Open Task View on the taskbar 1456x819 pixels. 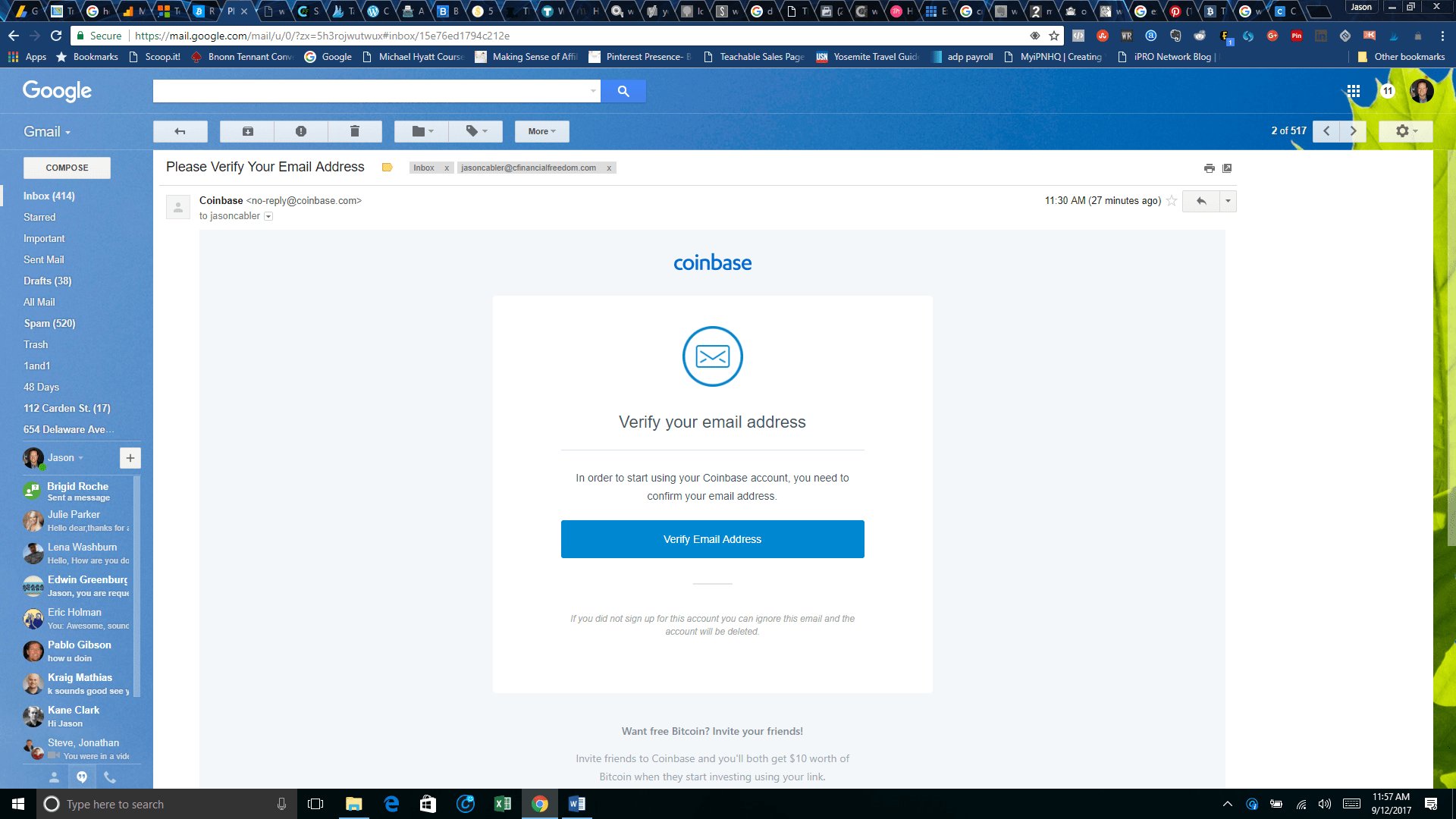[x=315, y=804]
